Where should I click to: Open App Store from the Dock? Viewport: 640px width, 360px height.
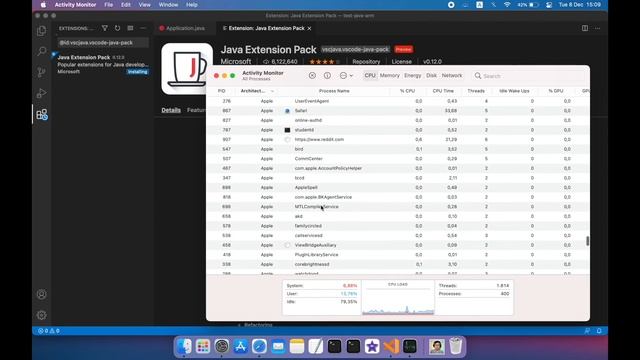pyautogui.click(x=240, y=346)
